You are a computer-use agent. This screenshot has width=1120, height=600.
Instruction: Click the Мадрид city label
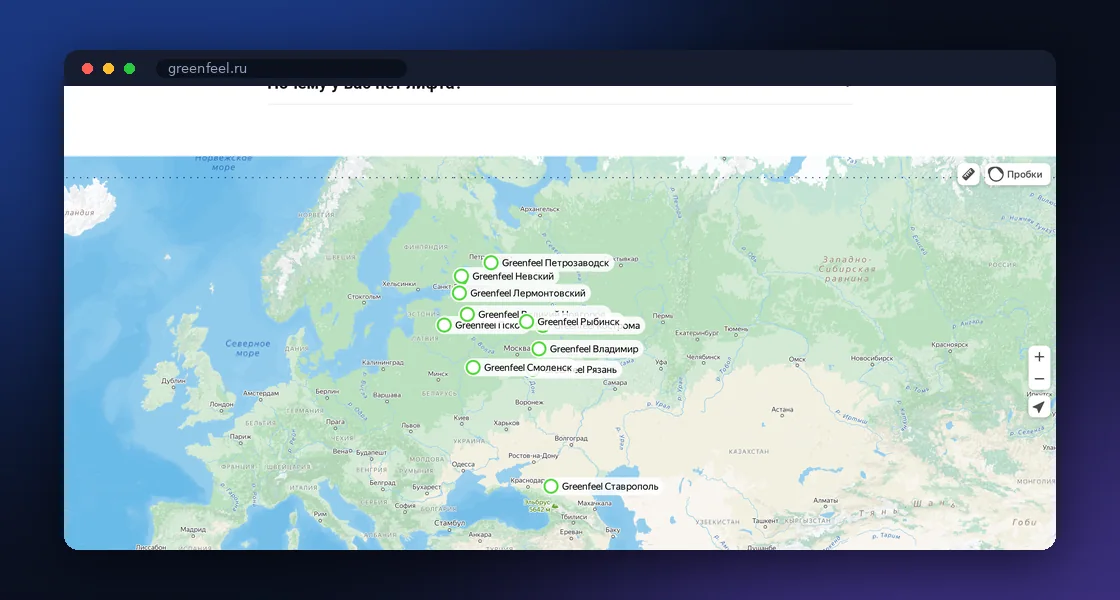[193, 531]
